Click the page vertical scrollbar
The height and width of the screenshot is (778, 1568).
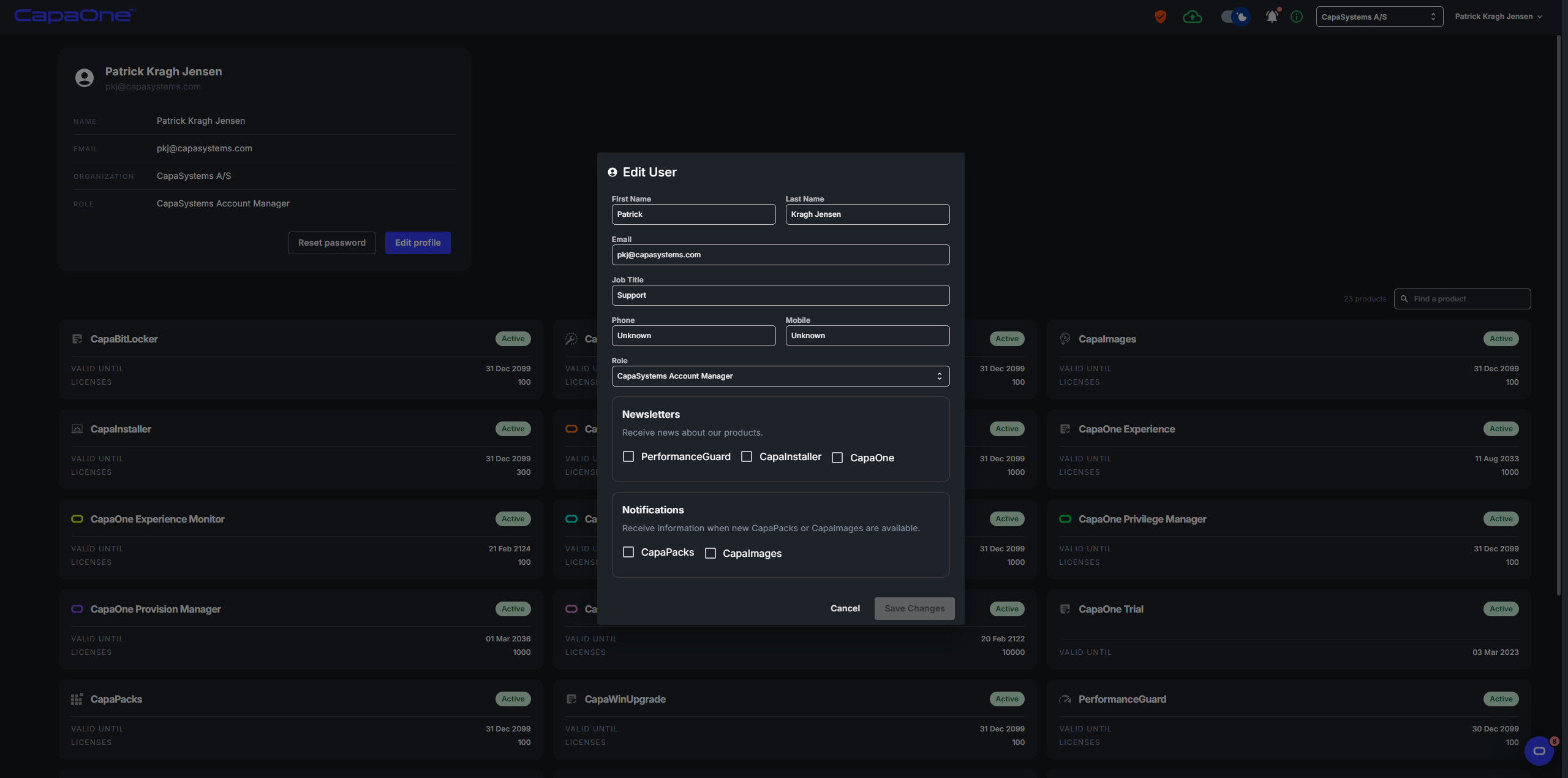1559,315
